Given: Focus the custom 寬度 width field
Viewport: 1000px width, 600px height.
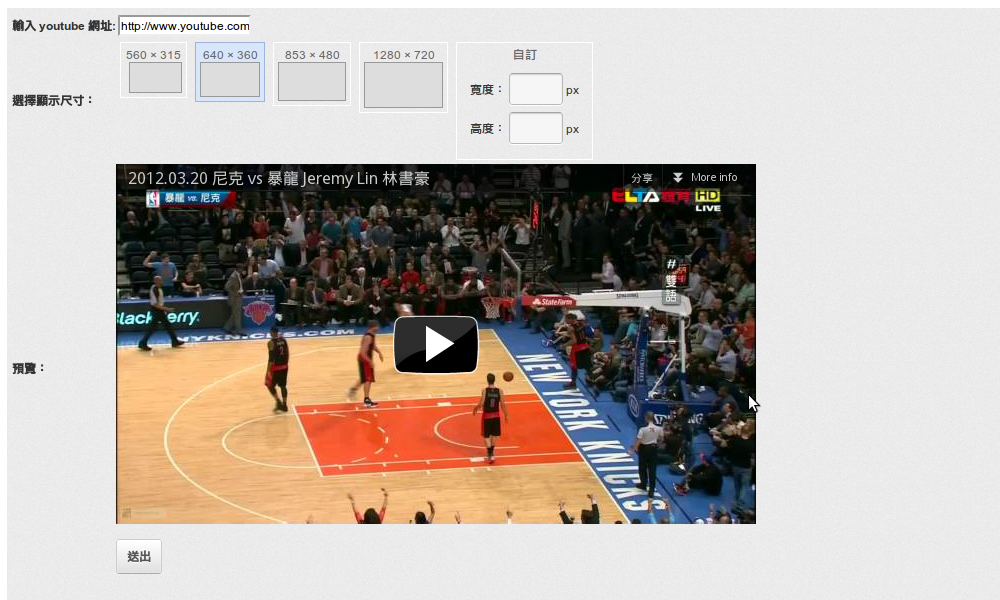Looking at the screenshot, I should click(x=536, y=89).
